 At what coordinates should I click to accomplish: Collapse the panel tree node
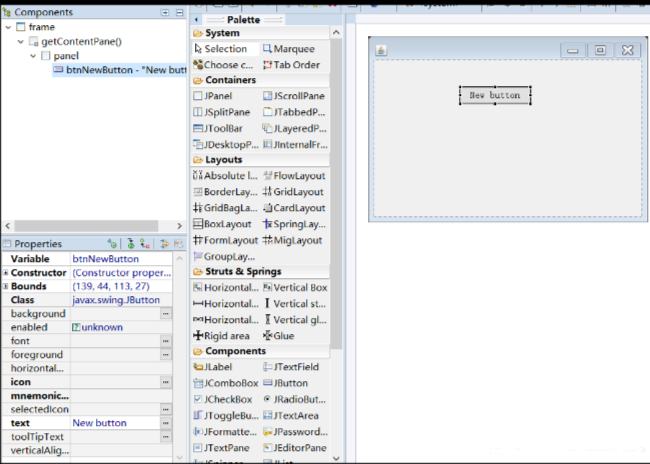click(x=33, y=56)
